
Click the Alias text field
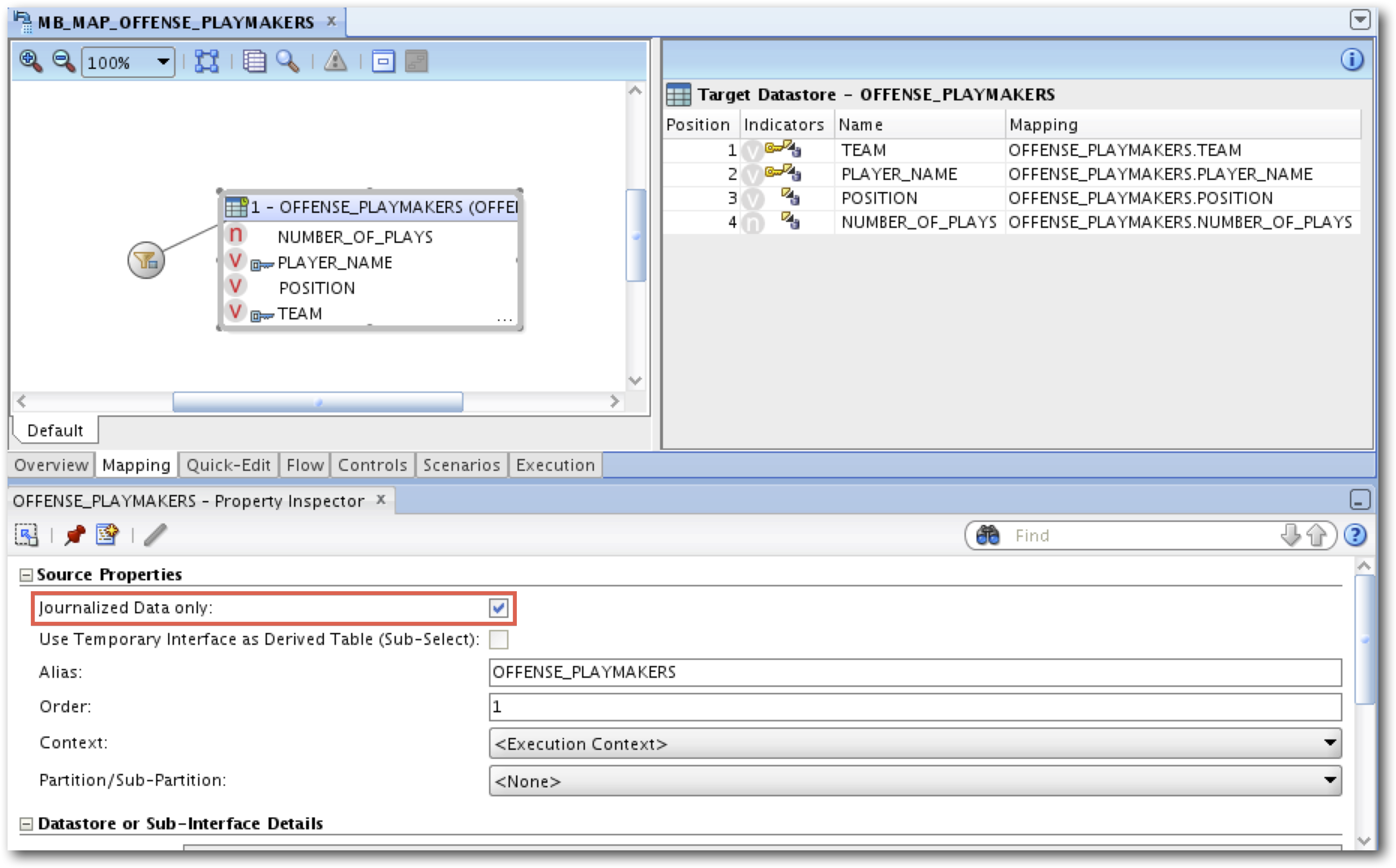[x=915, y=672]
